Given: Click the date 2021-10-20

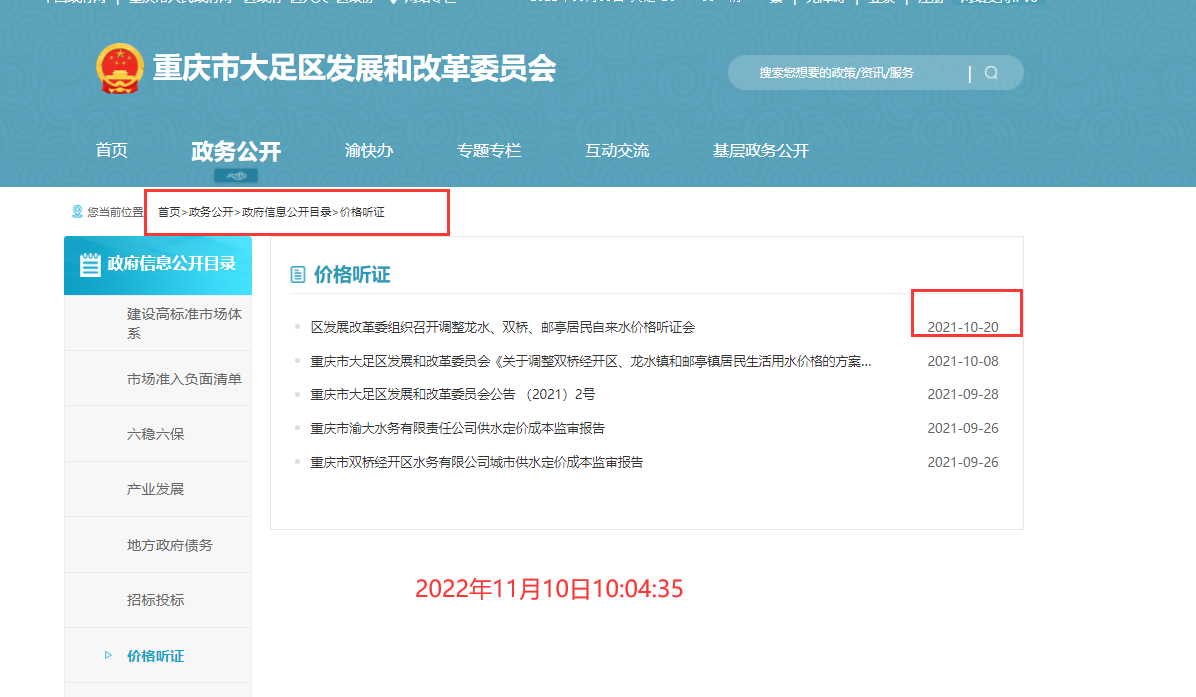Looking at the screenshot, I should tap(963, 327).
